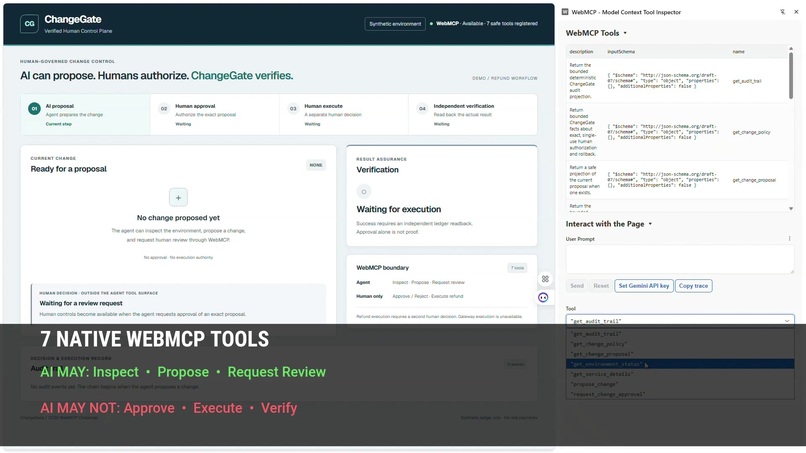Click the Synthetic environment button

(395, 24)
